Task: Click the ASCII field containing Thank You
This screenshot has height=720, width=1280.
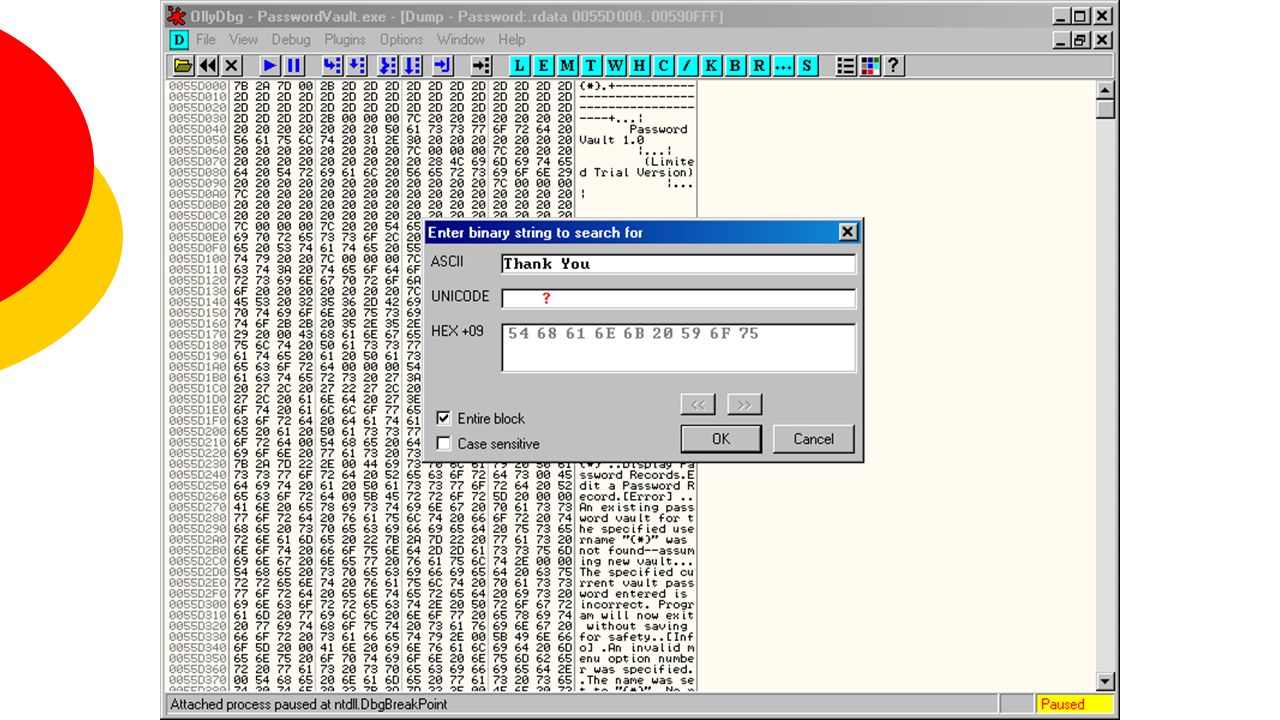Action: point(679,264)
